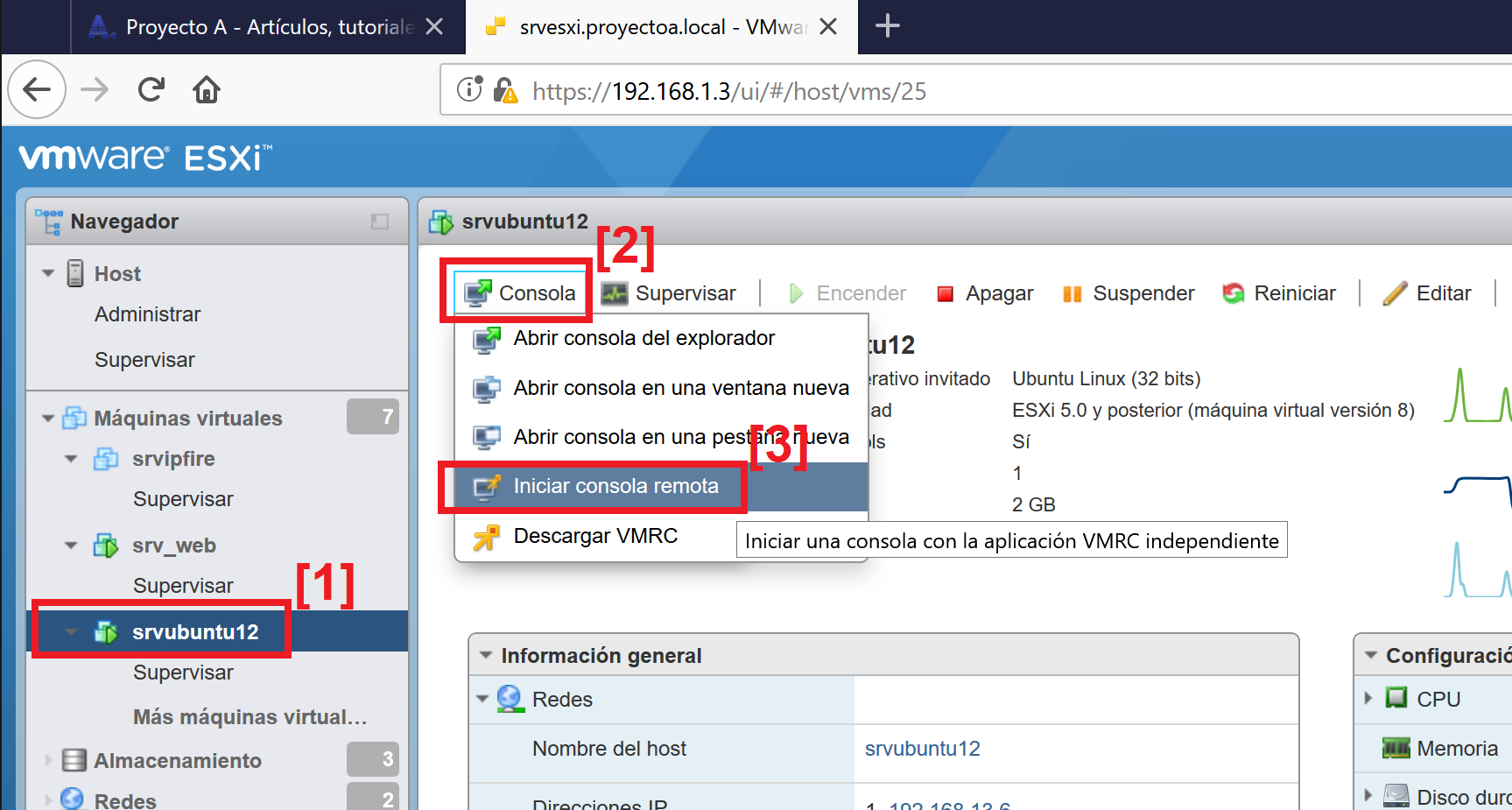Image resolution: width=1512 pixels, height=810 pixels.
Task: Select the srv_web virtual machine
Action: click(174, 546)
